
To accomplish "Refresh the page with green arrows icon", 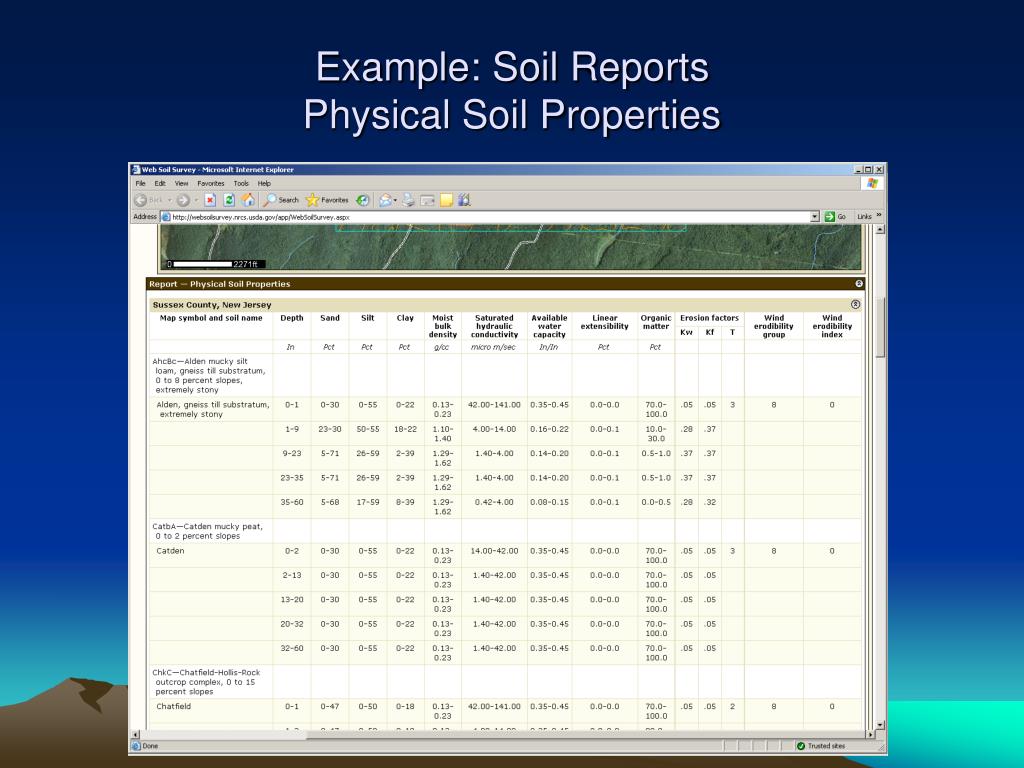I will point(229,200).
